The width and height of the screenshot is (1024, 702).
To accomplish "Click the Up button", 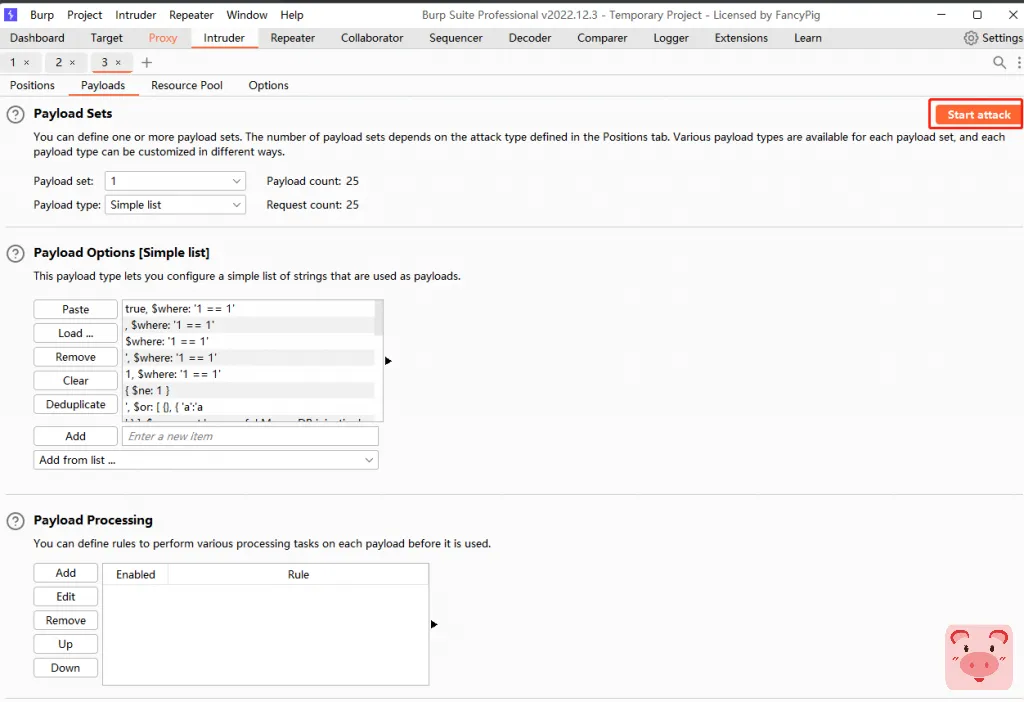I will pos(66,645).
